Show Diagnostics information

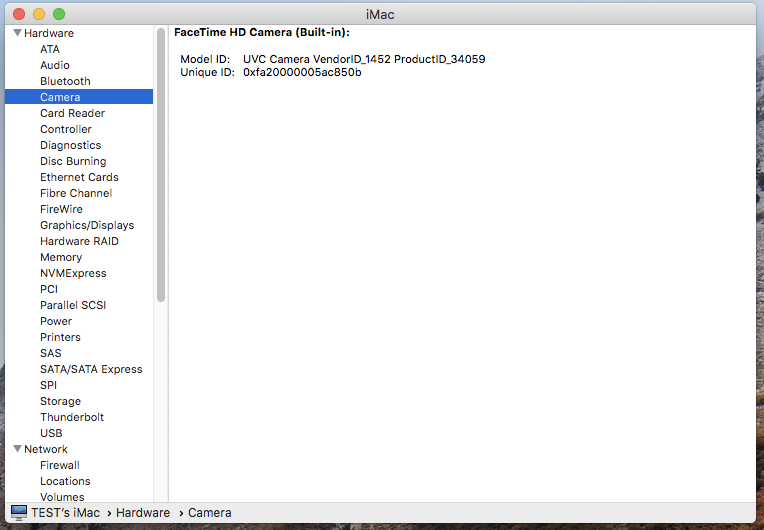[x=71, y=145]
